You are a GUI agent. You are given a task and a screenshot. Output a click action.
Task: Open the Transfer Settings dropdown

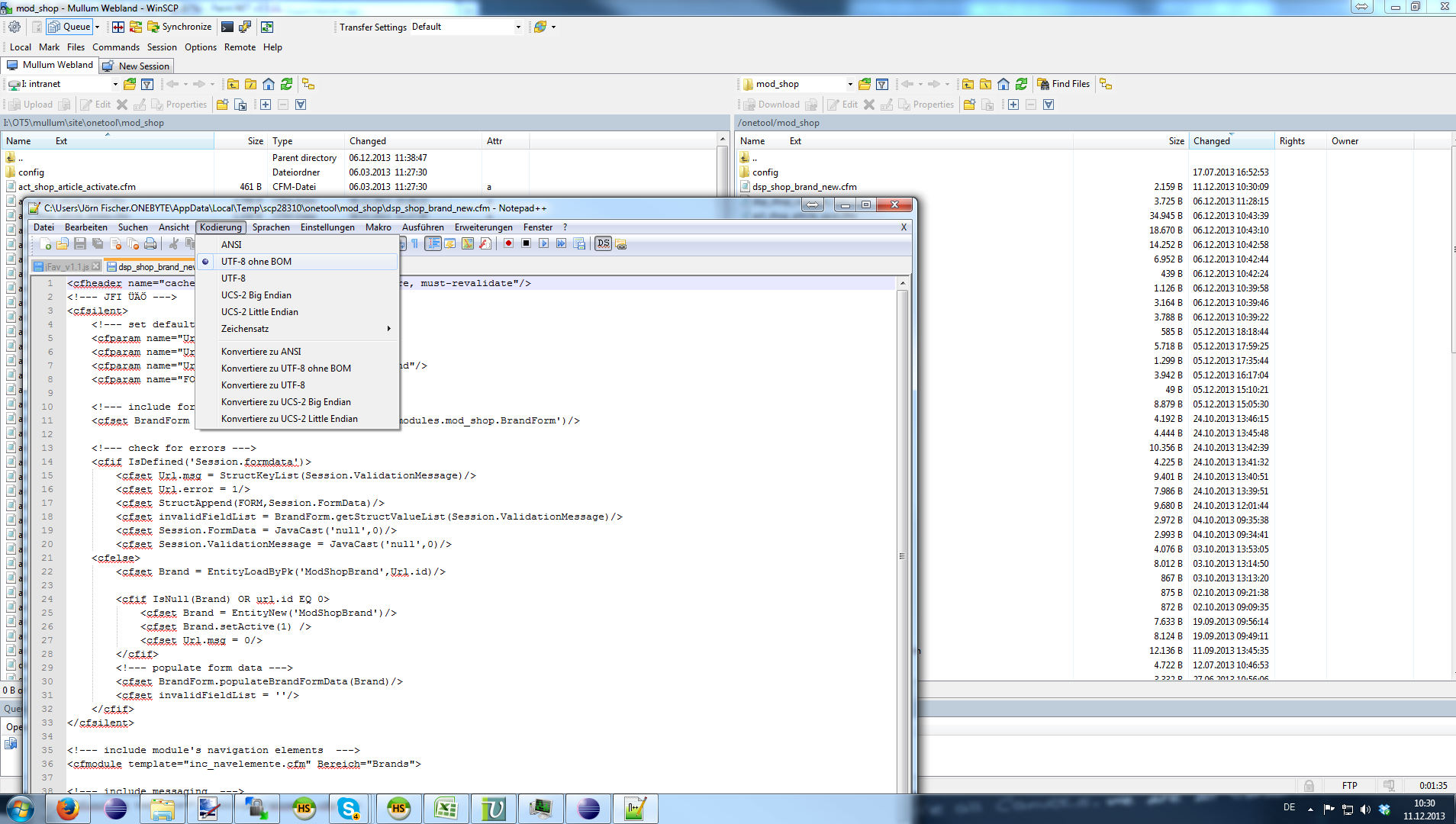pos(466,27)
